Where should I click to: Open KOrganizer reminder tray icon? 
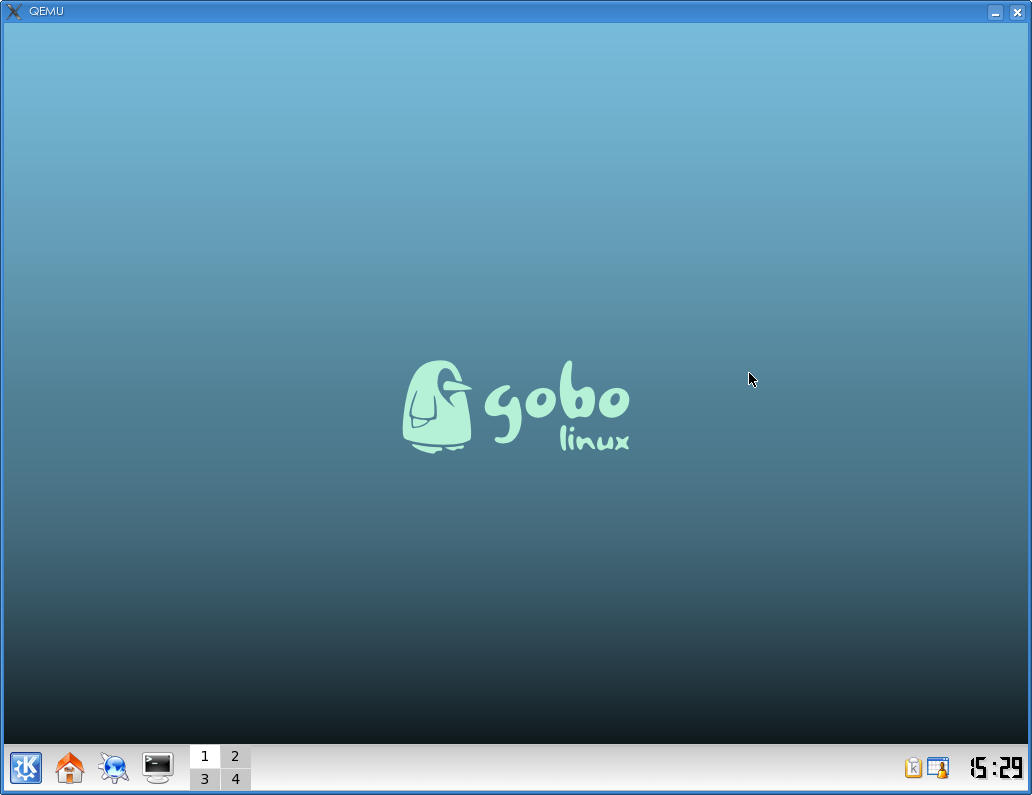pyautogui.click(x=938, y=768)
